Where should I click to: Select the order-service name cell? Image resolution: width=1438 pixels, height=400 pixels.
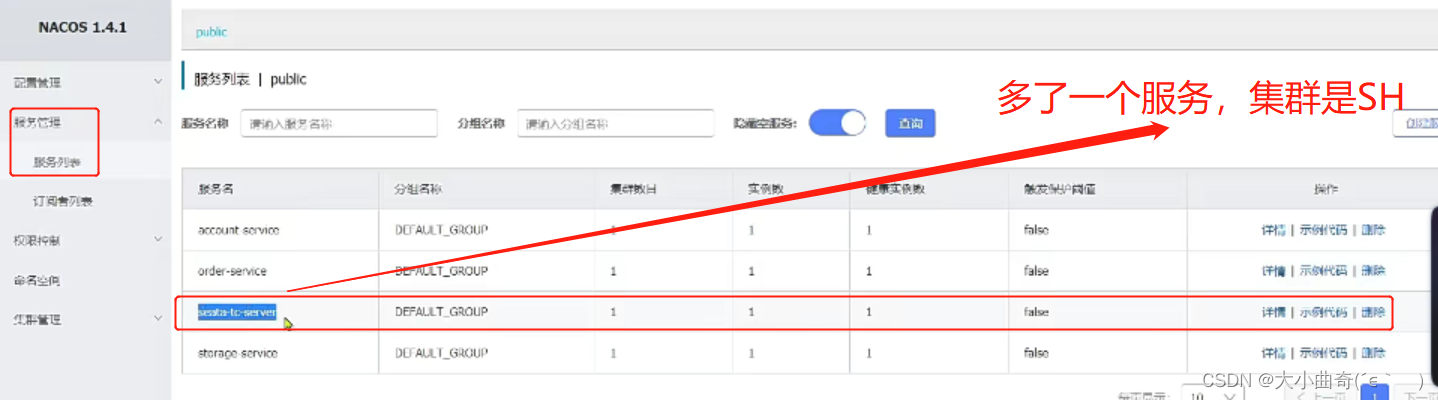pos(232,271)
